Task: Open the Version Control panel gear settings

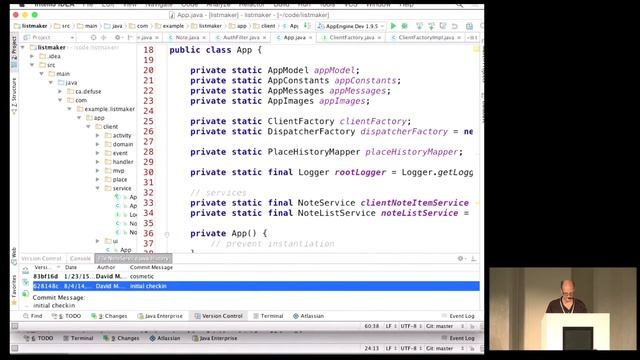Action: (x=461, y=258)
